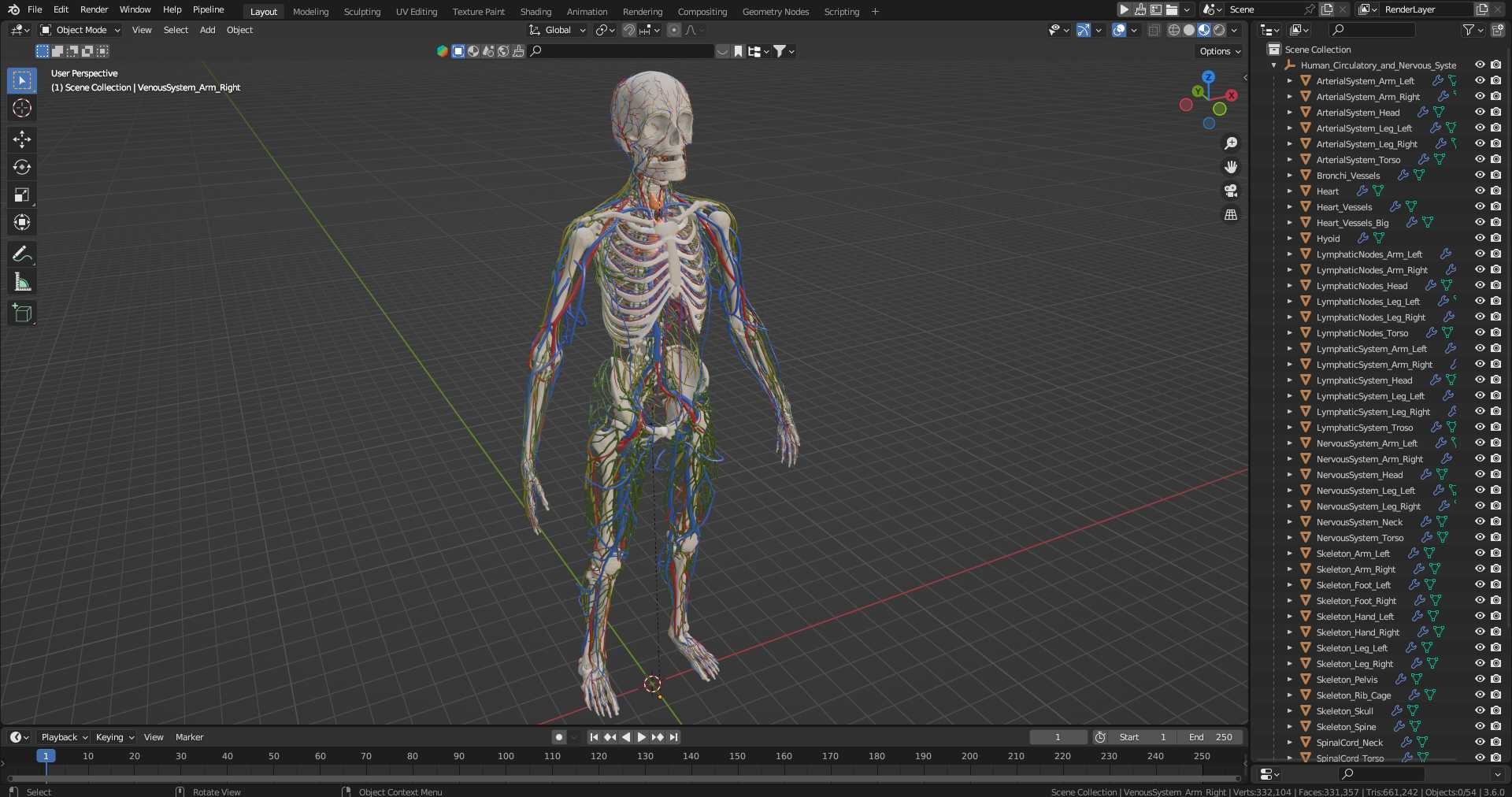Click the Start frame field
Screen dimensions: 1512x797
1143,737
